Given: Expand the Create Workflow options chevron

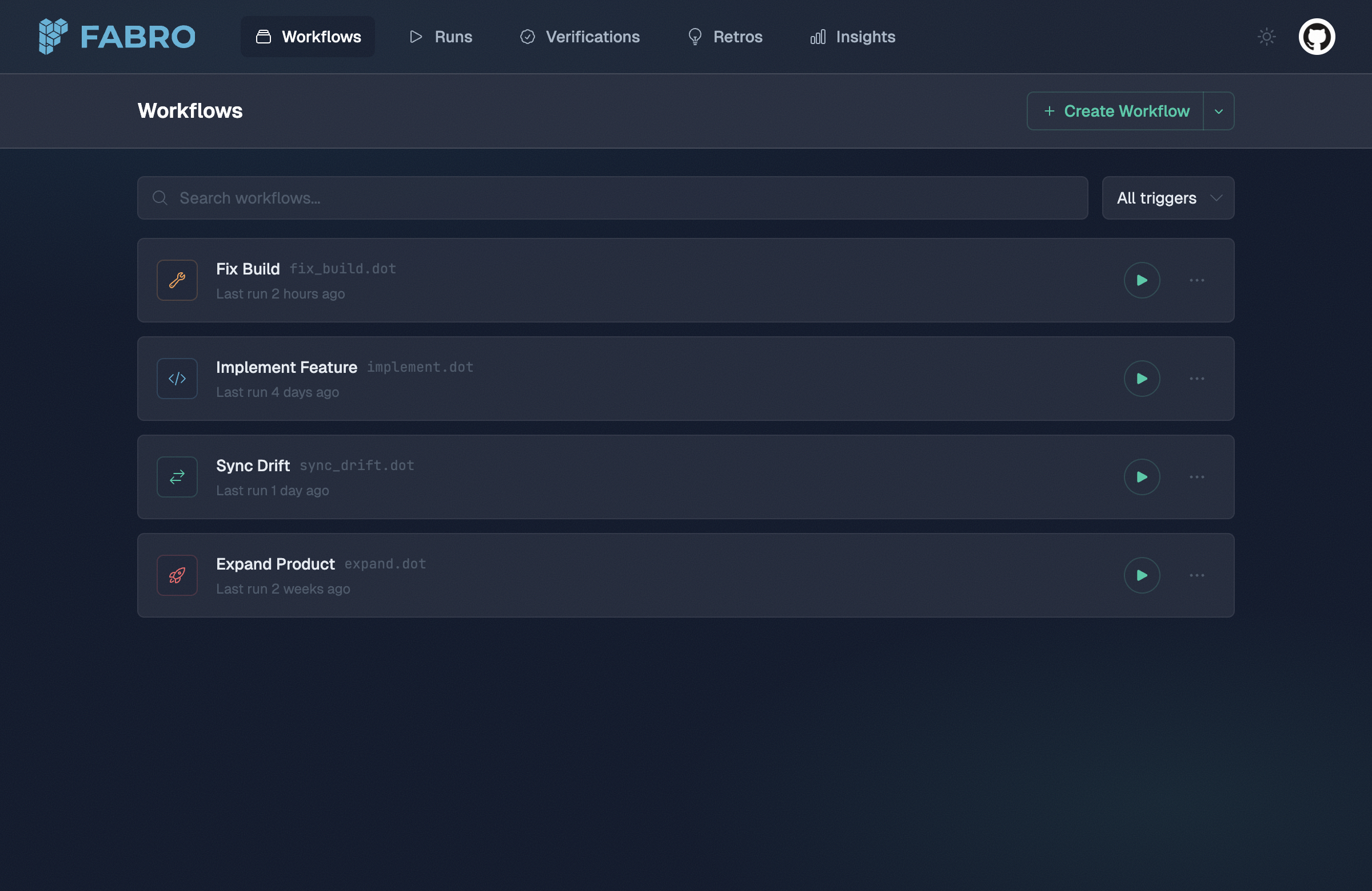Looking at the screenshot, I should point(1219,111).
